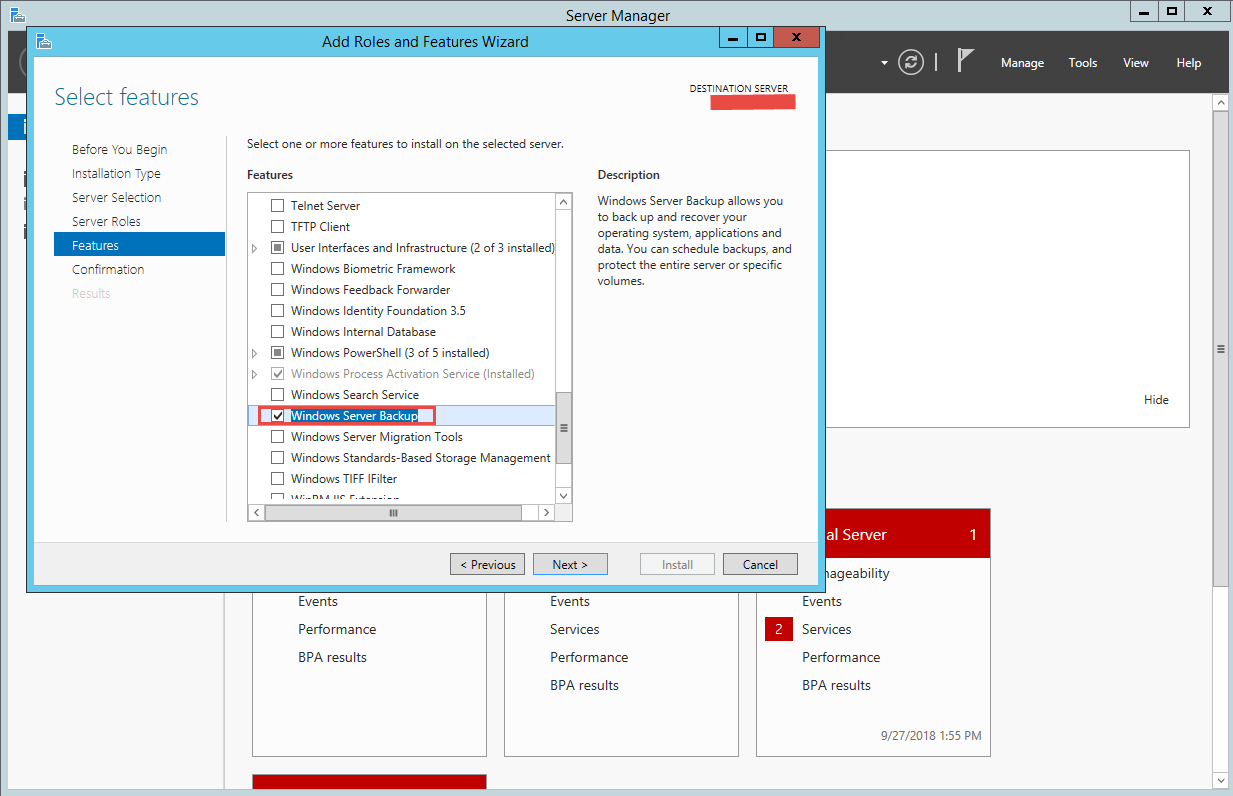1233x796 pixels.
Task: Click the features horizontal scroll thumb
Action: click(393, 512)
